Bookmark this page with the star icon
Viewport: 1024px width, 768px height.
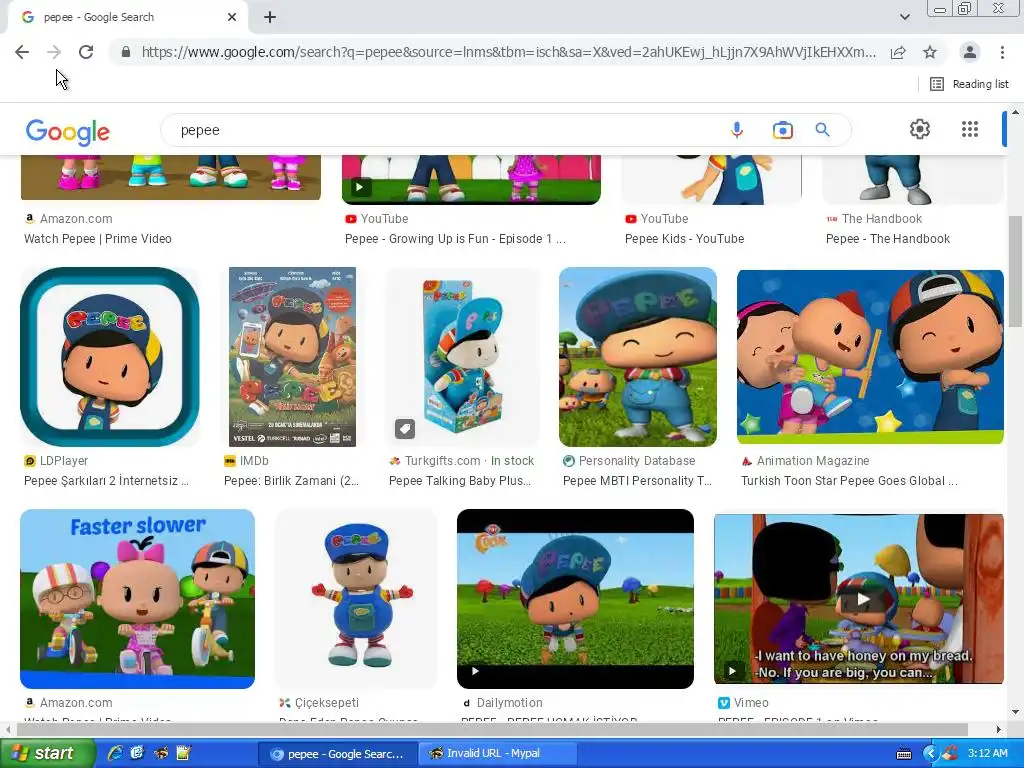coord(930,52)
